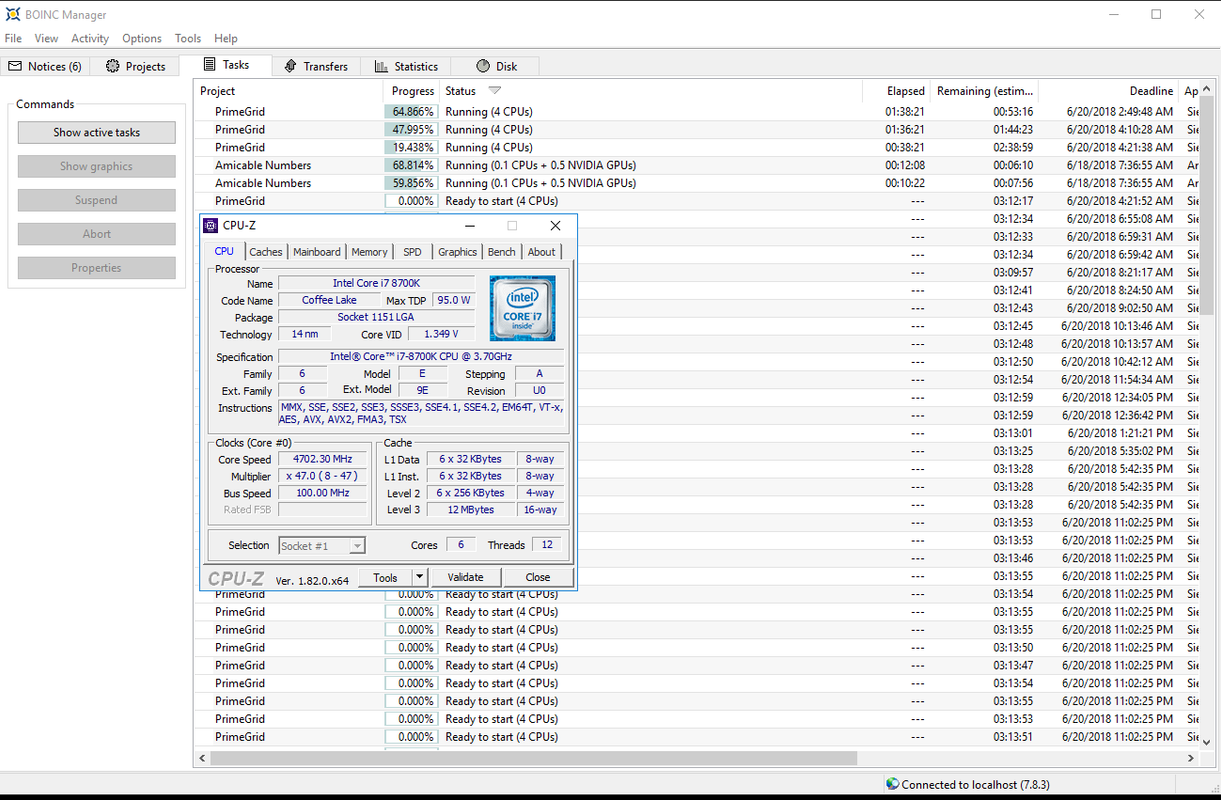Click the Core VID 1.349 V value
Viewport: 1221px width, 800px height.
(x=441, y=335)
